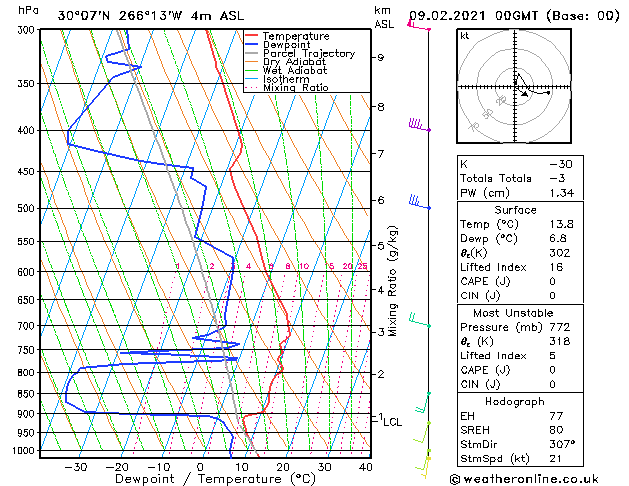Click the green wind barb at 700 hPa
This screenshot has height=486, width=629.
(x=420, y=320)
